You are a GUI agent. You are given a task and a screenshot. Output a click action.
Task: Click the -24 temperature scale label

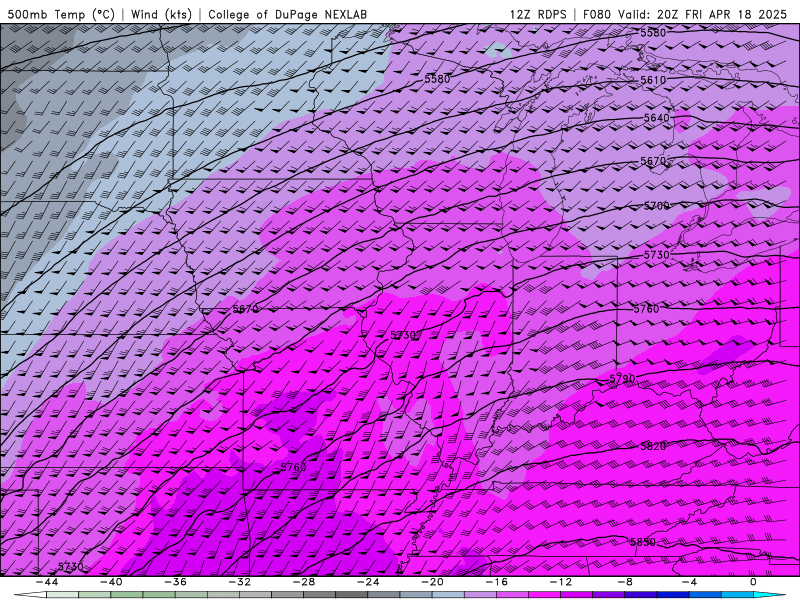[x=368, y=582]
